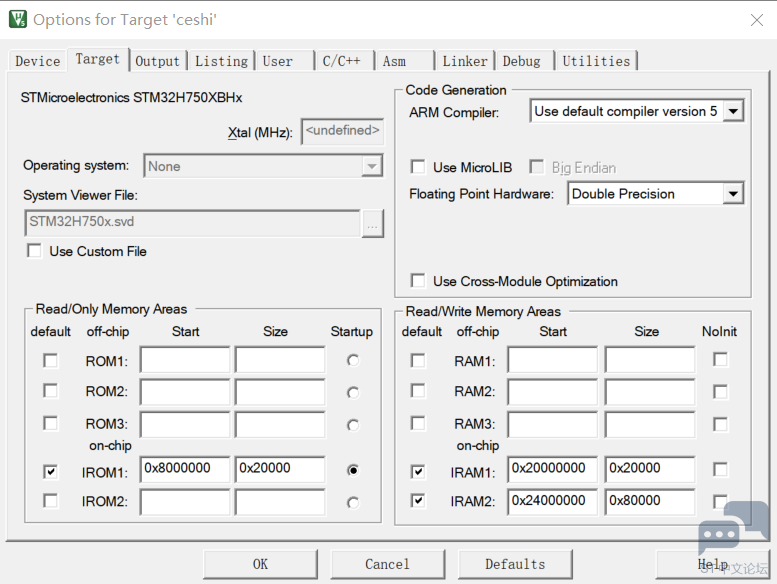Confirm settings with OK button
Viewport: 777px width, 584px height.
coord(260,564)
